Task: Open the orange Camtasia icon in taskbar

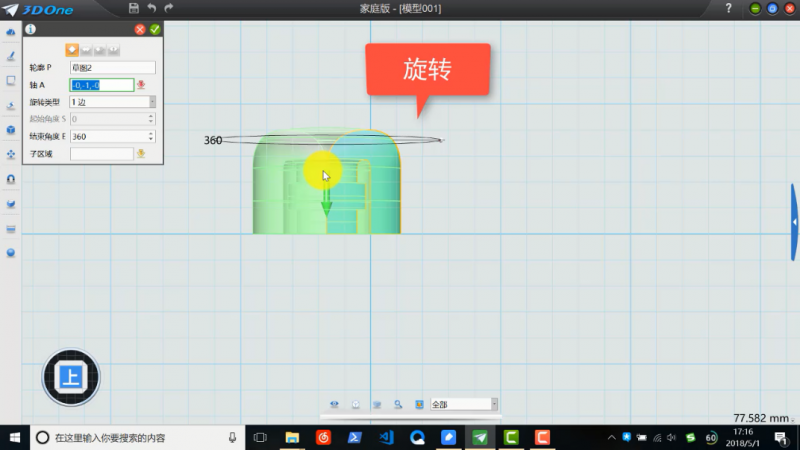Action: 542,438
